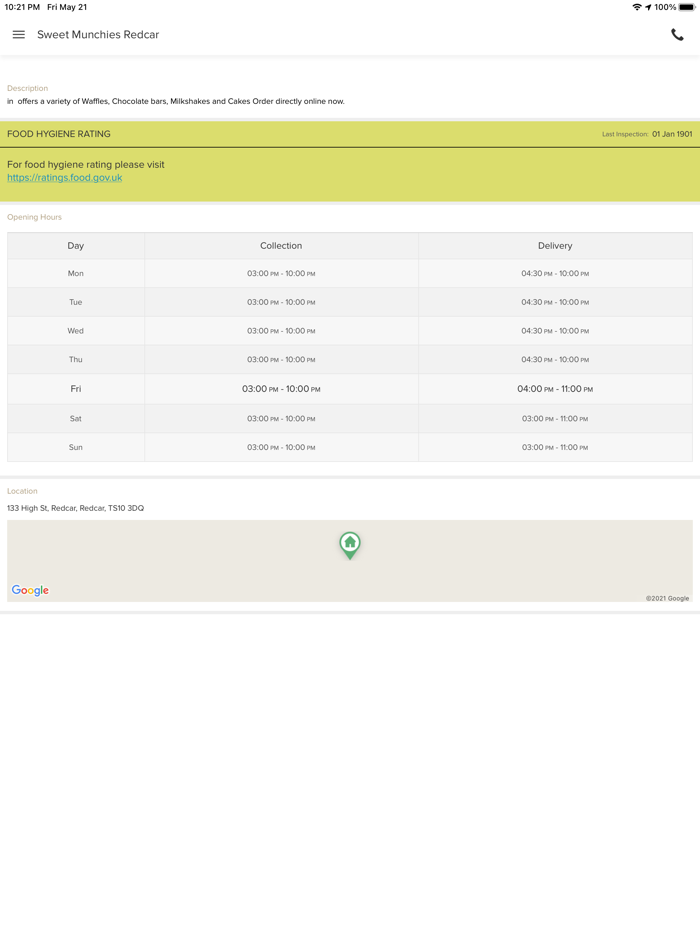The image size is (700, 934).
Task: Select the Thu day cell
Action: coord(76,359)
